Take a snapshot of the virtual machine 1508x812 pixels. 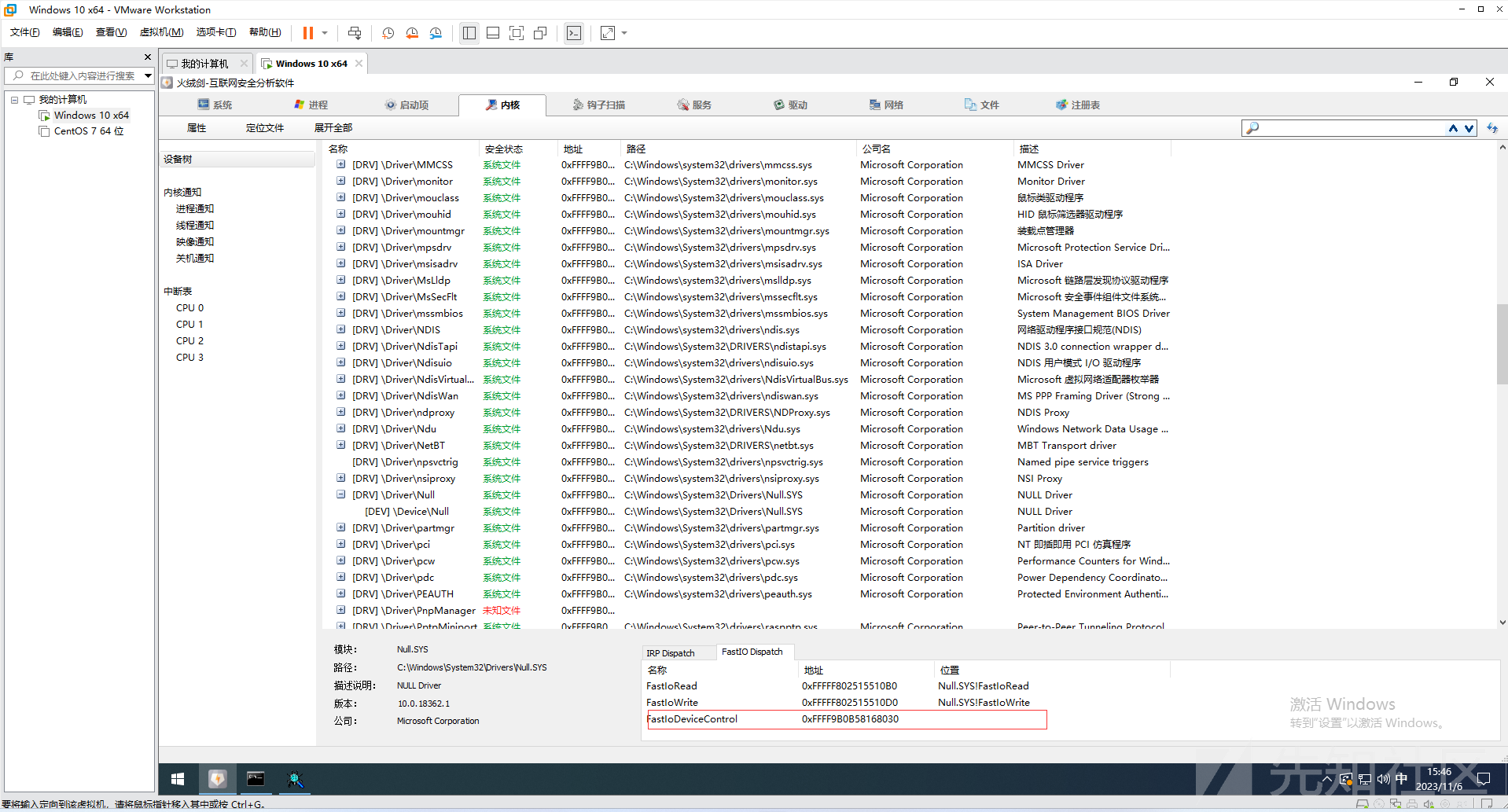point(388,33)
